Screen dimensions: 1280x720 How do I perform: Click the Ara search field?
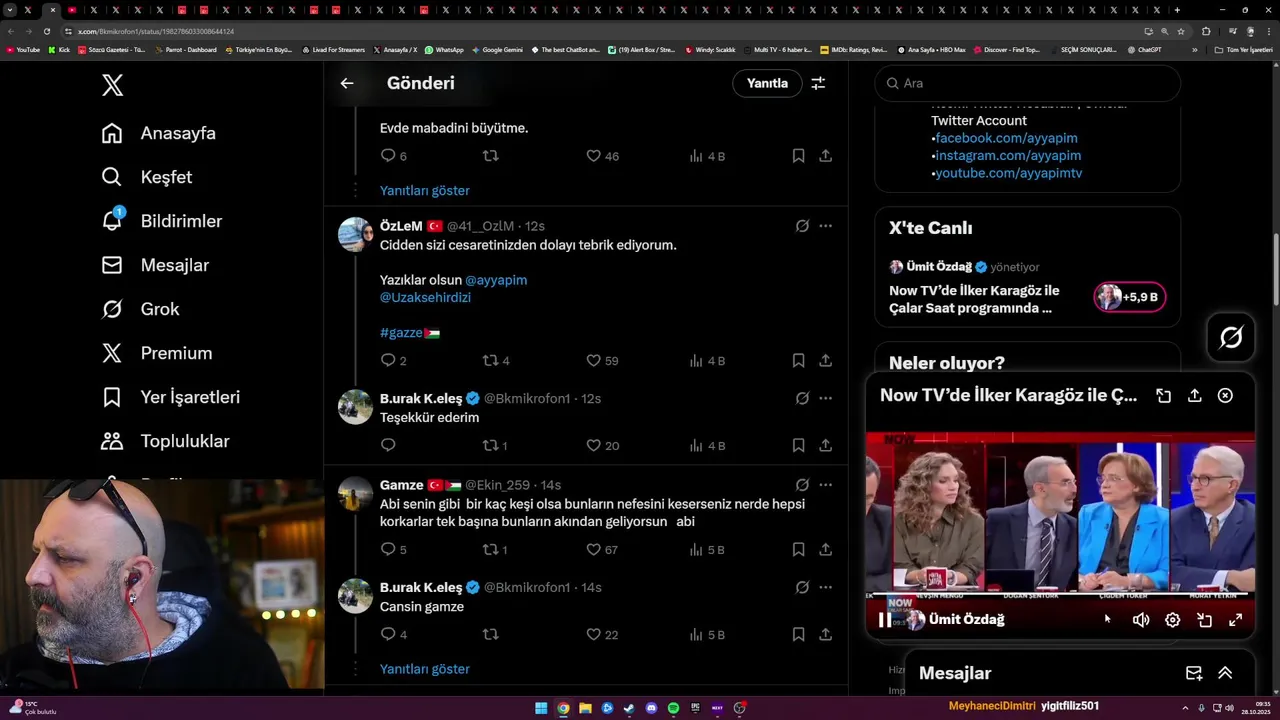coord(1028,83)
